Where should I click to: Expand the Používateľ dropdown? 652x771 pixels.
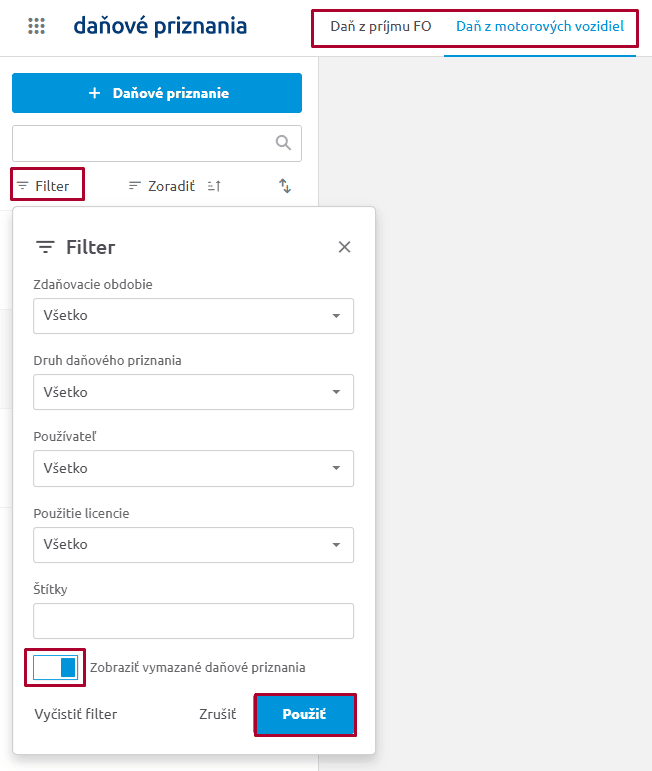tap(193, 468)
